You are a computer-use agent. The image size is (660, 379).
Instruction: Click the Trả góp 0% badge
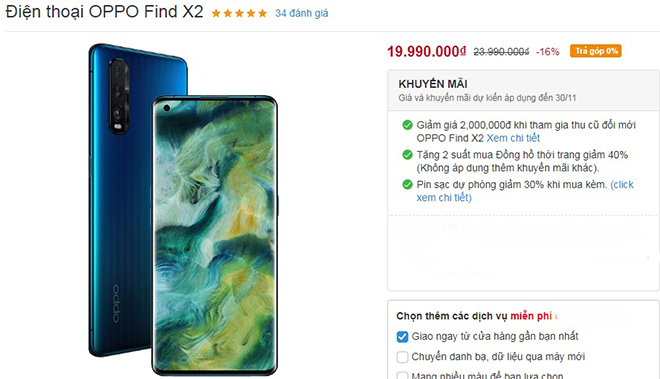pos(596,51)
